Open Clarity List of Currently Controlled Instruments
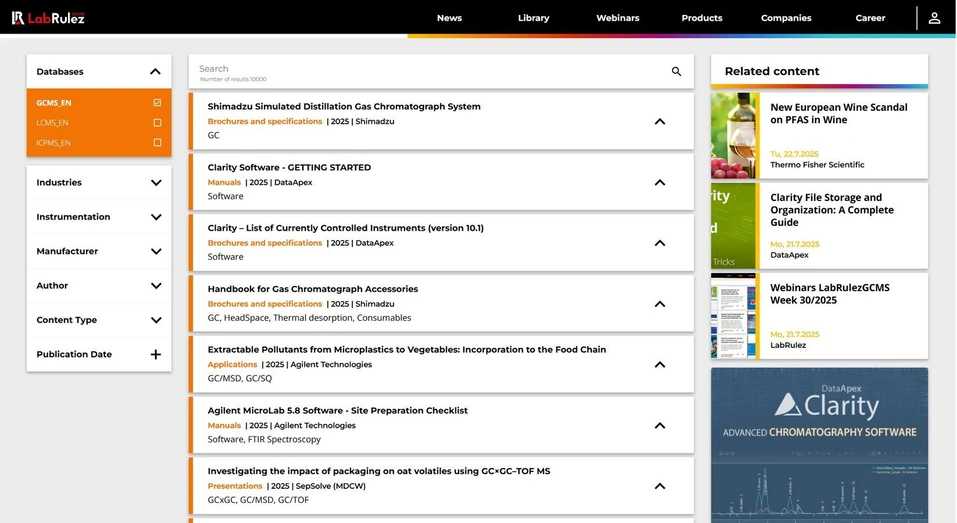The image size is (957, 523). pos(345,228)
